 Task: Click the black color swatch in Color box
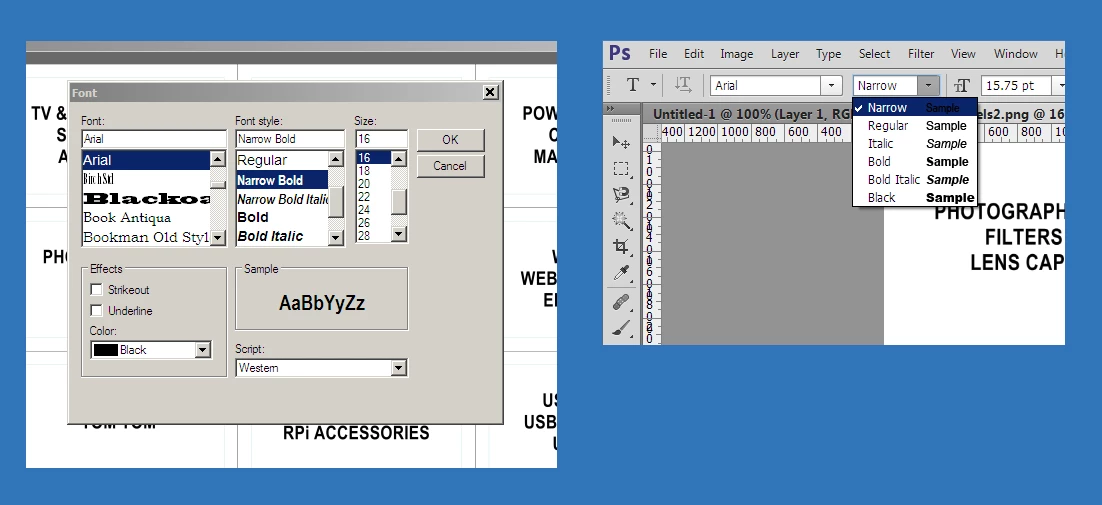pyautogui.click(x=105, y=350)
